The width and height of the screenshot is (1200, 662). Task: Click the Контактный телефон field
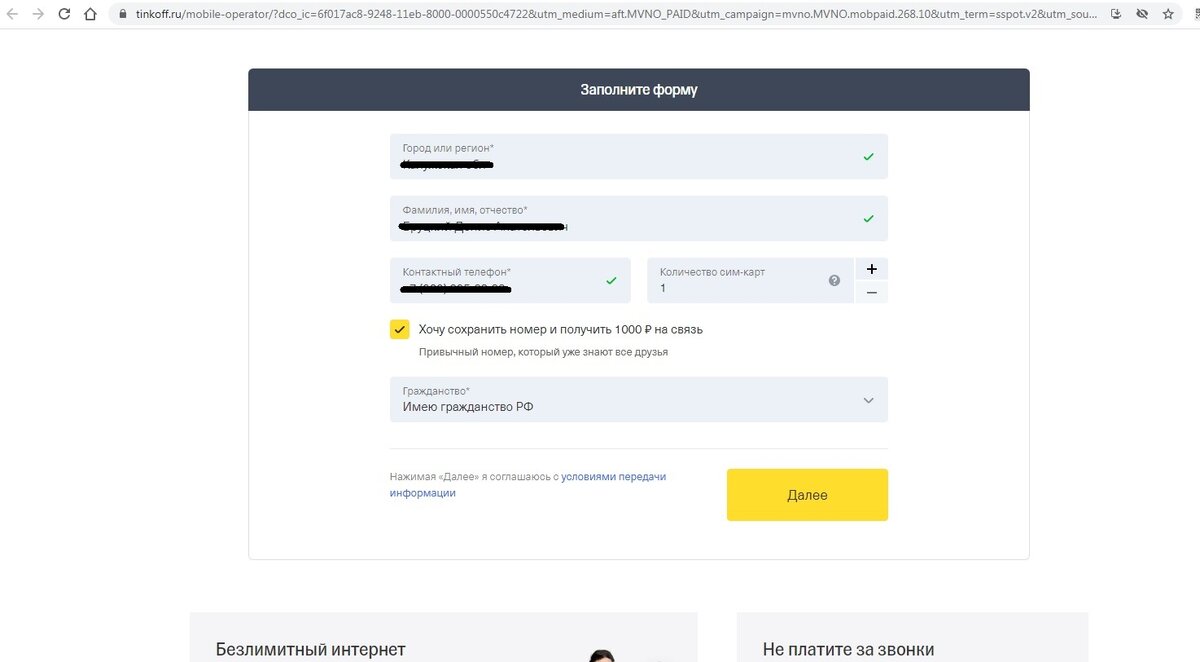click(x=510, y=280)
